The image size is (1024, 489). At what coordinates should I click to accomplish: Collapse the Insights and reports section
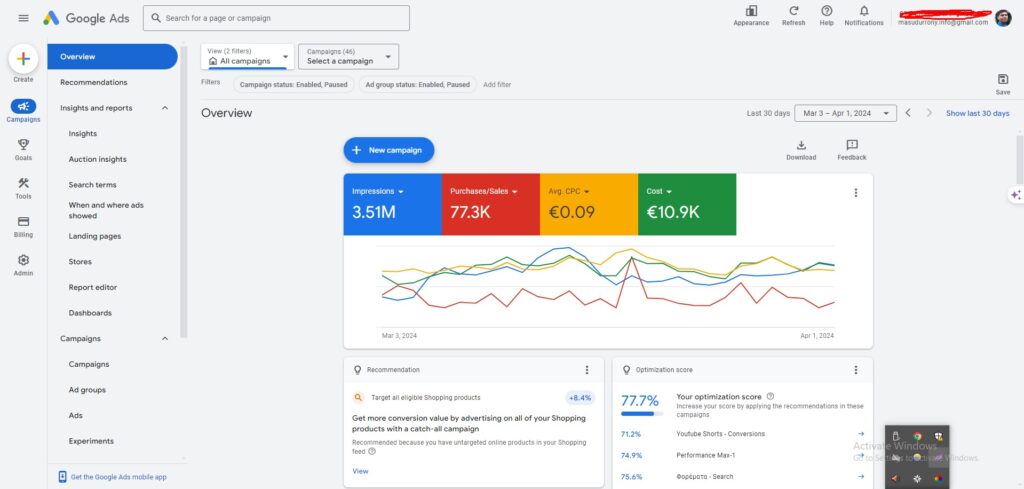[x=165, y=108]
